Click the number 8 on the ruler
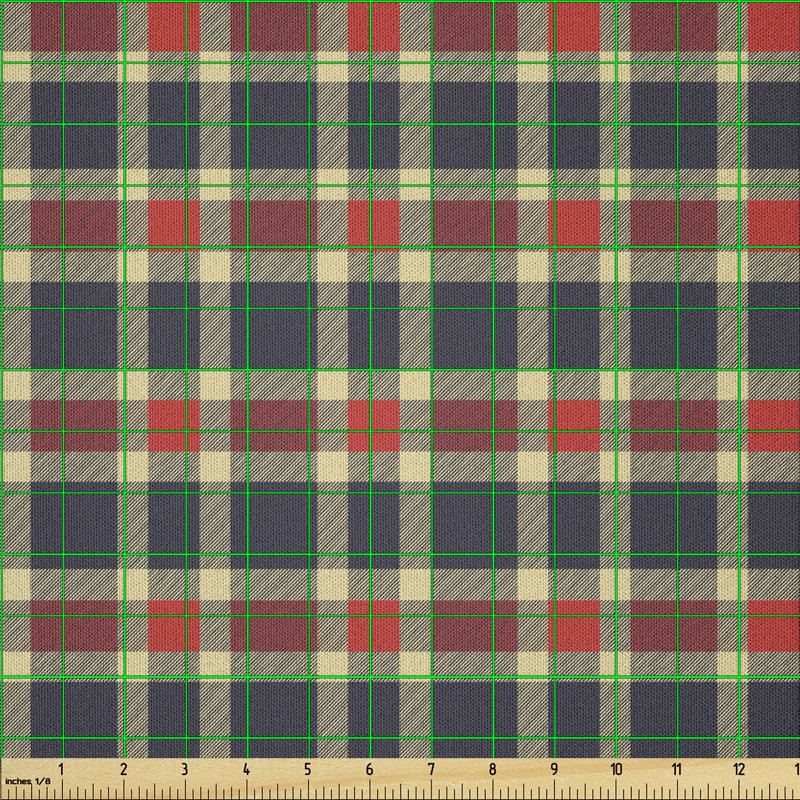The height and width of the screenshot is (800, 800). tap(492, 769)
